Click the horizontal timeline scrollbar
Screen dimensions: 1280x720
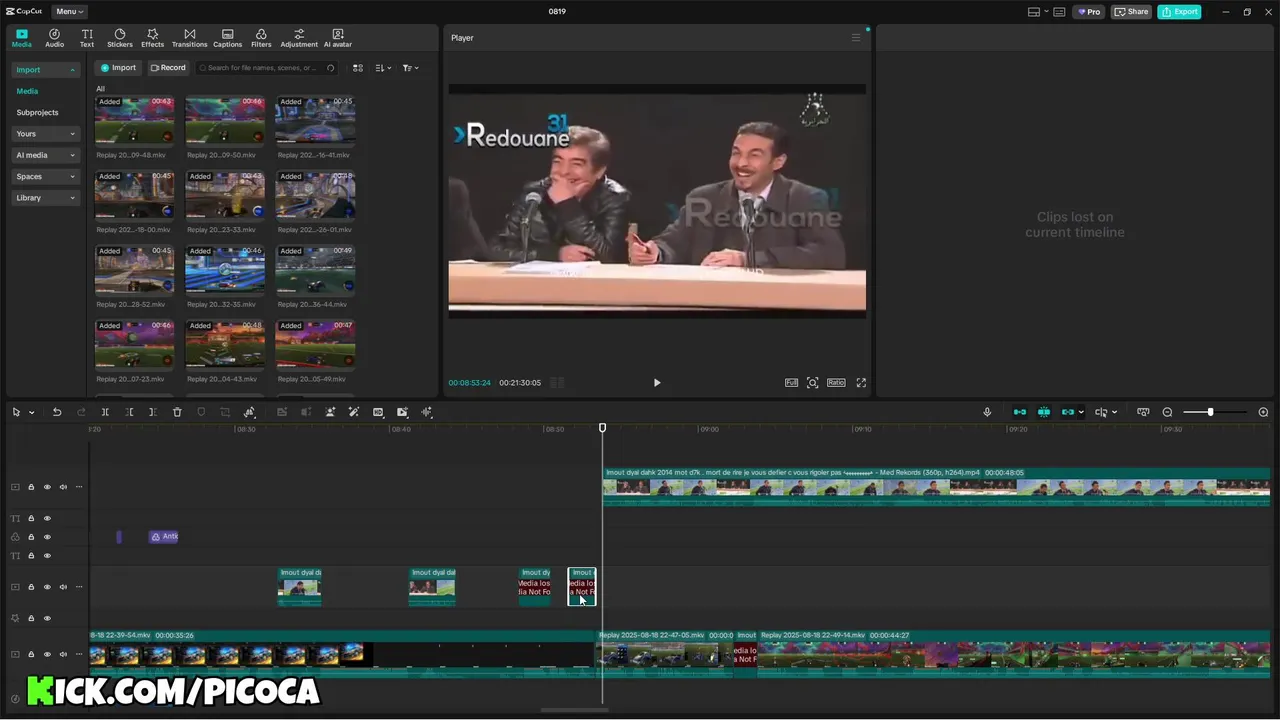[574, 711]
